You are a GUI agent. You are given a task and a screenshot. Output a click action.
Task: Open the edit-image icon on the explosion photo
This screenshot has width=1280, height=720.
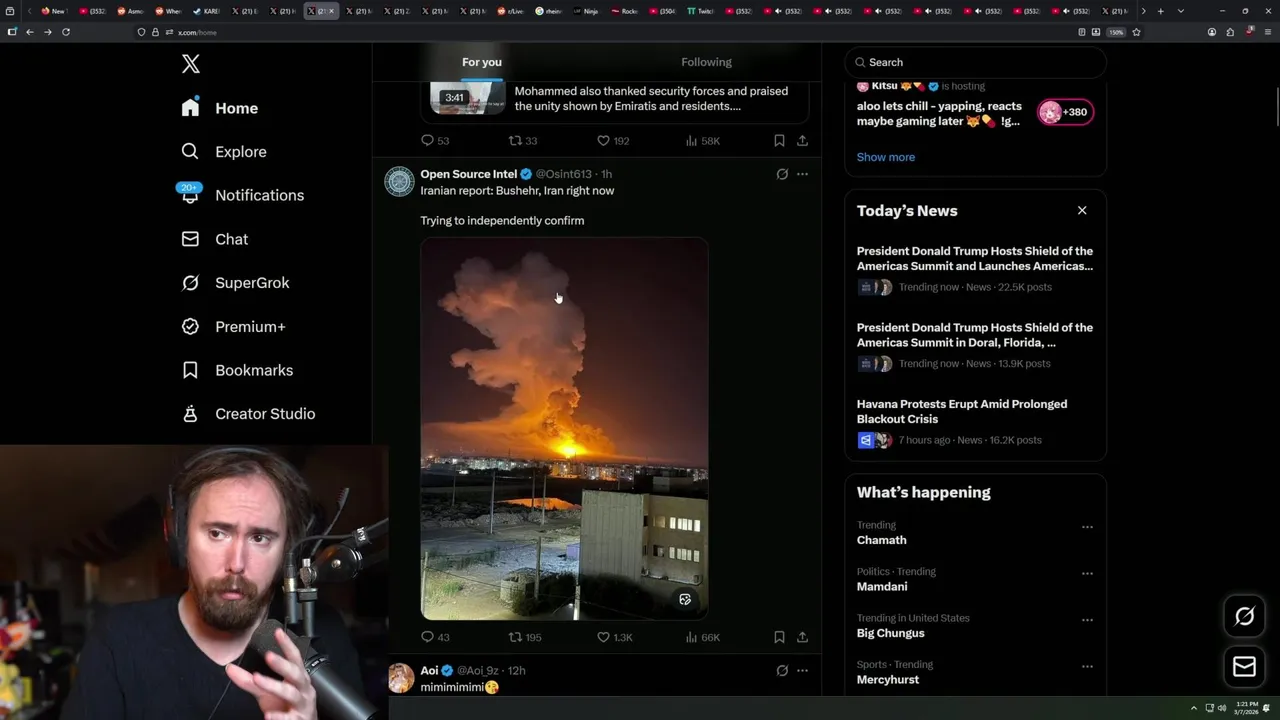[x=685, y=600]
